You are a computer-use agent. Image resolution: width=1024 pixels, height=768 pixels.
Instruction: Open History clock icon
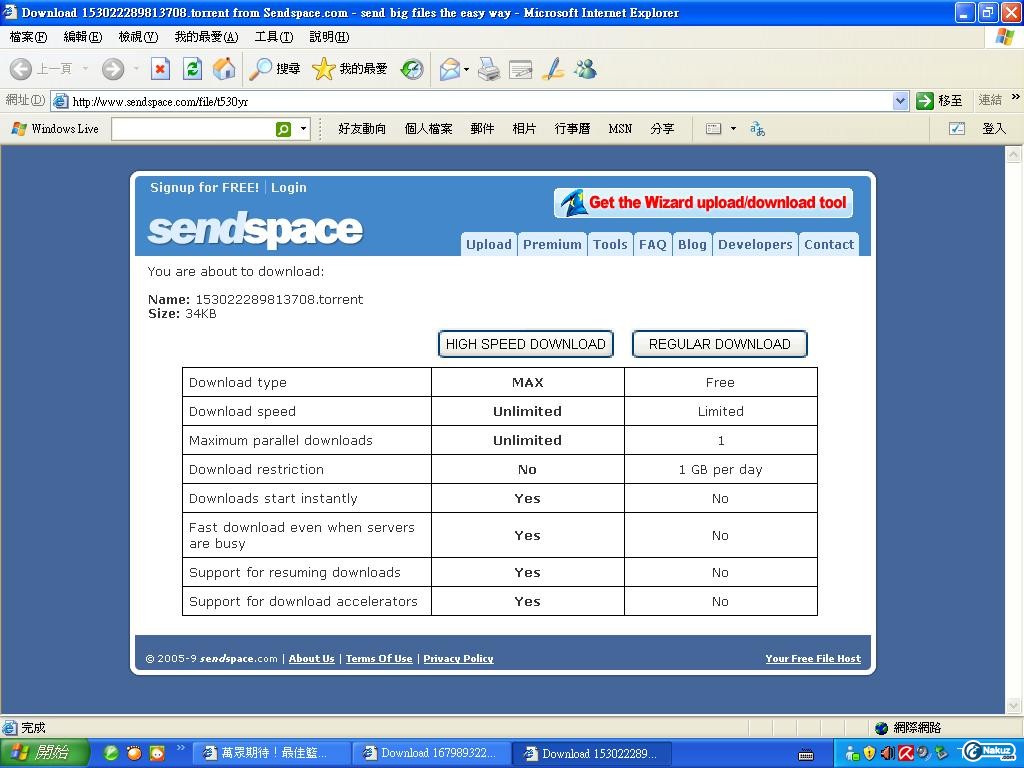point(412,69)
